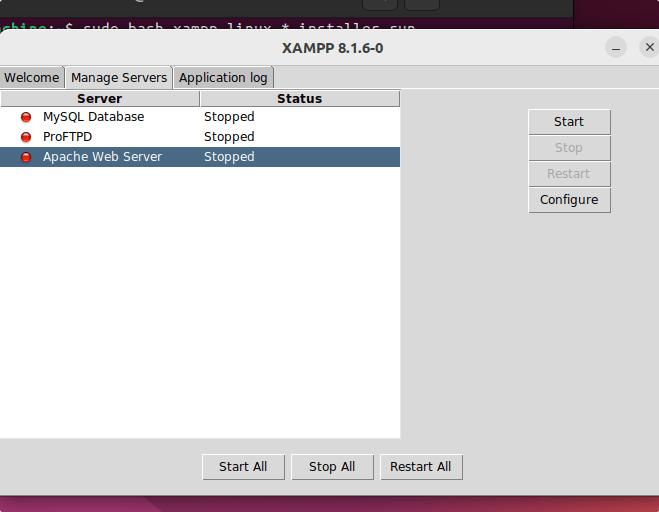Click red status icon beside MySQL Database
The image size is (659, 512).
coord(26,117)
